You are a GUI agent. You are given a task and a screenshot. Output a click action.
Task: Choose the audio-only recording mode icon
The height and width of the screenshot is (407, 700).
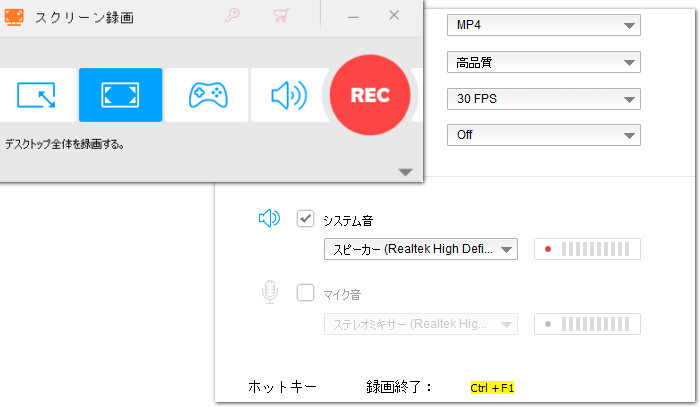[289, 95]
